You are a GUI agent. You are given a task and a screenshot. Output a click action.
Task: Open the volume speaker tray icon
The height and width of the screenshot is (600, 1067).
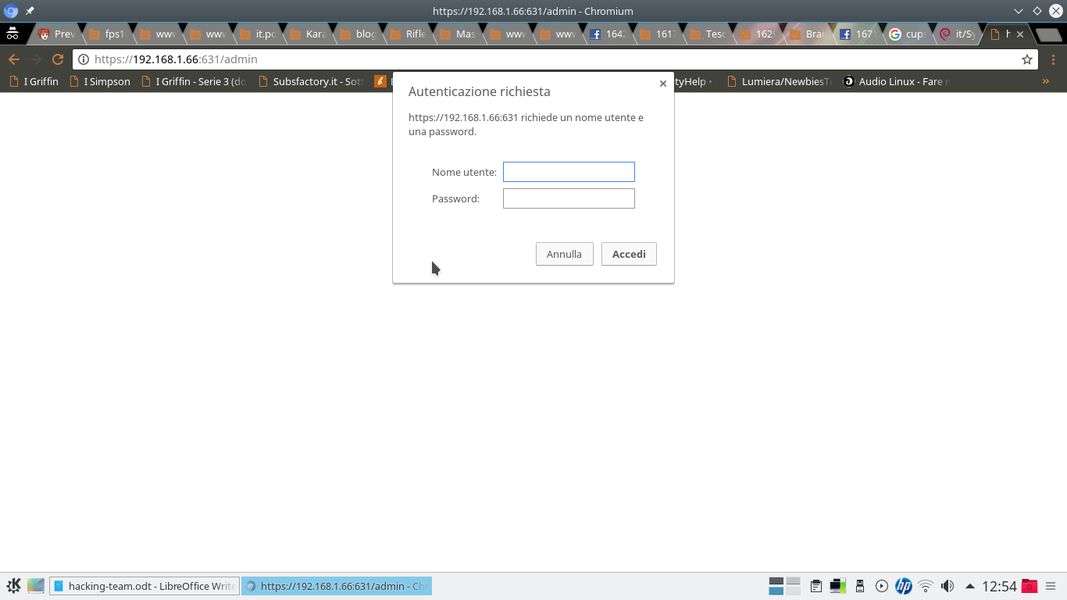[947, 586]
